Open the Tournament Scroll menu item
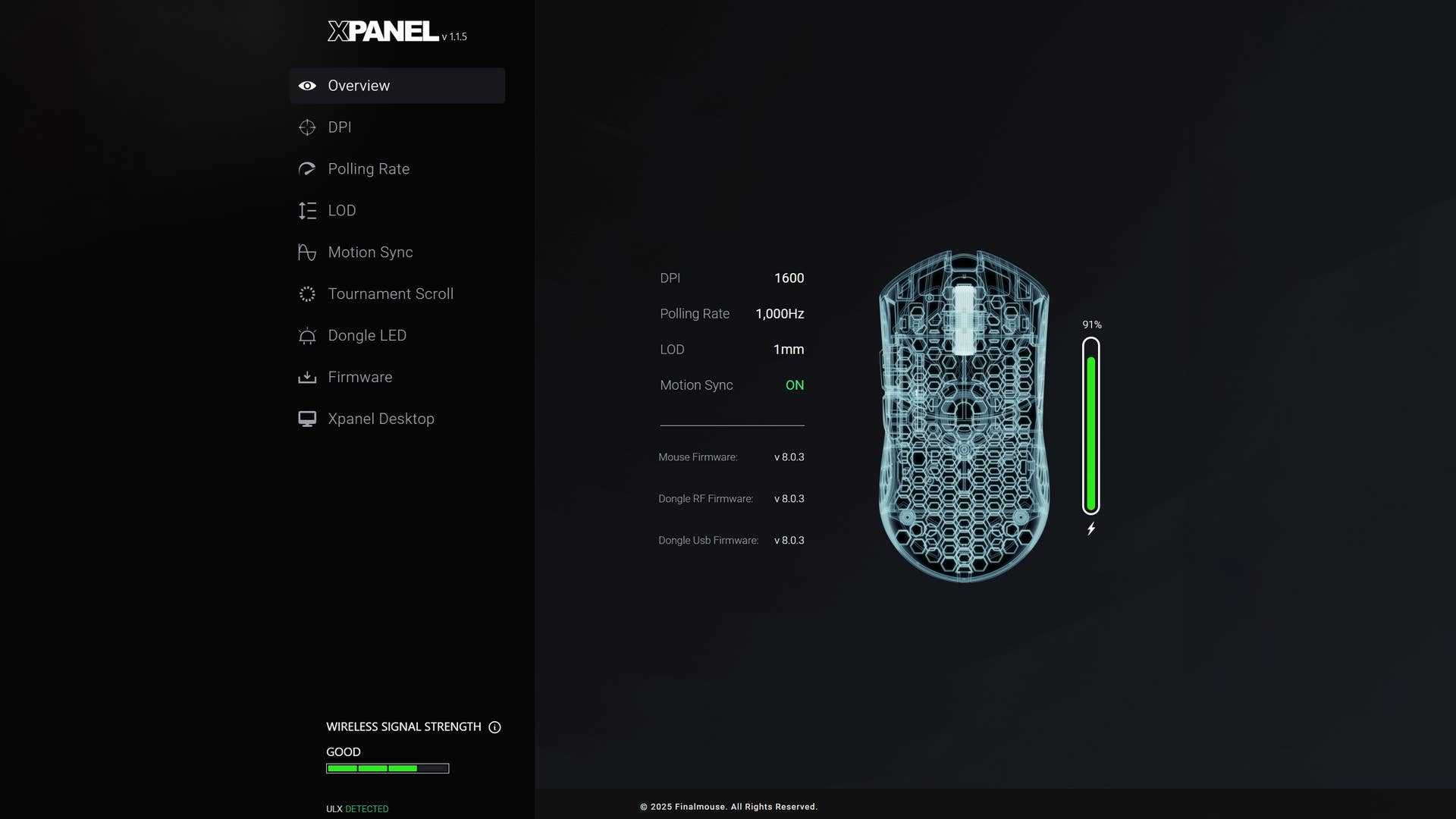The height and width of the screenshot is (819, 1456). tap(390, 294)
